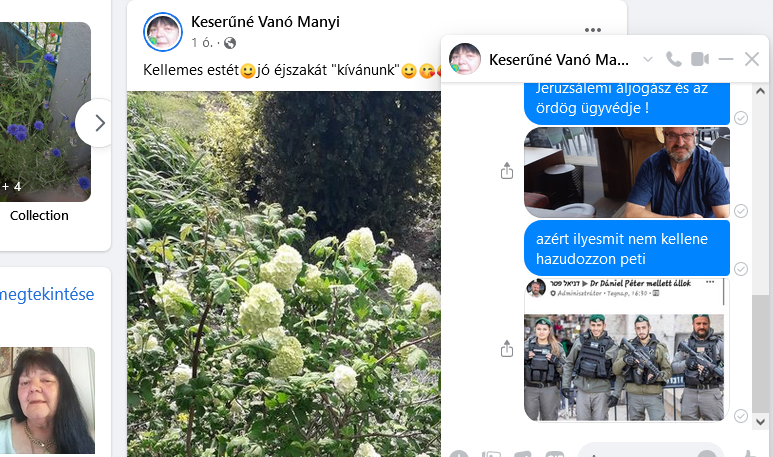The height and width of the screenshot is (457, 773).
Task: Start a voice call from the chat header
Action: (x=673, y=60)
